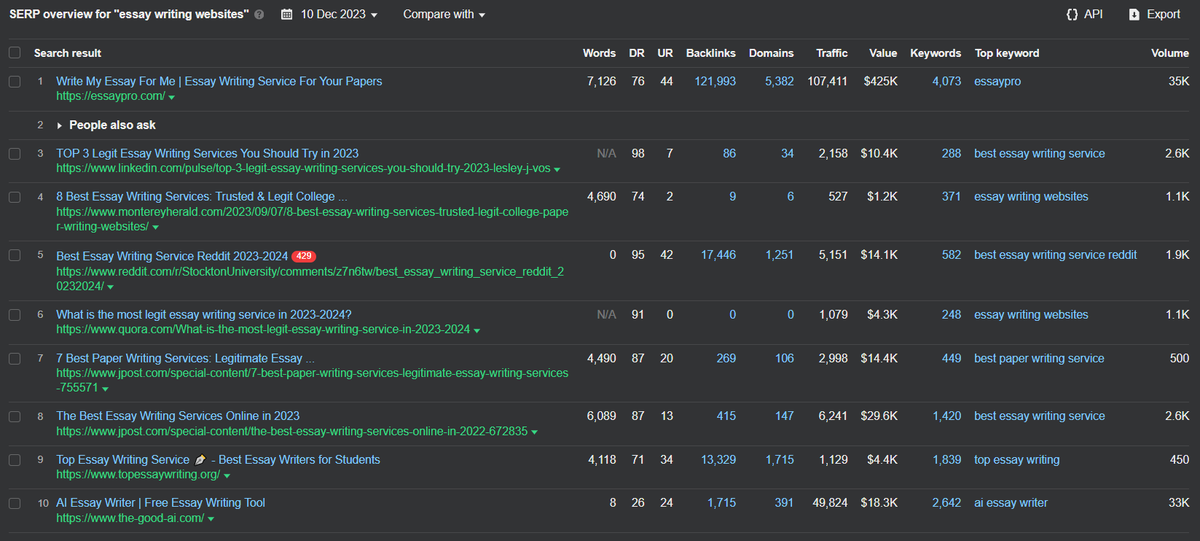Open URL dropdown arrow for the-good-ai.com

pyautogui.click(x=211, y=520)
